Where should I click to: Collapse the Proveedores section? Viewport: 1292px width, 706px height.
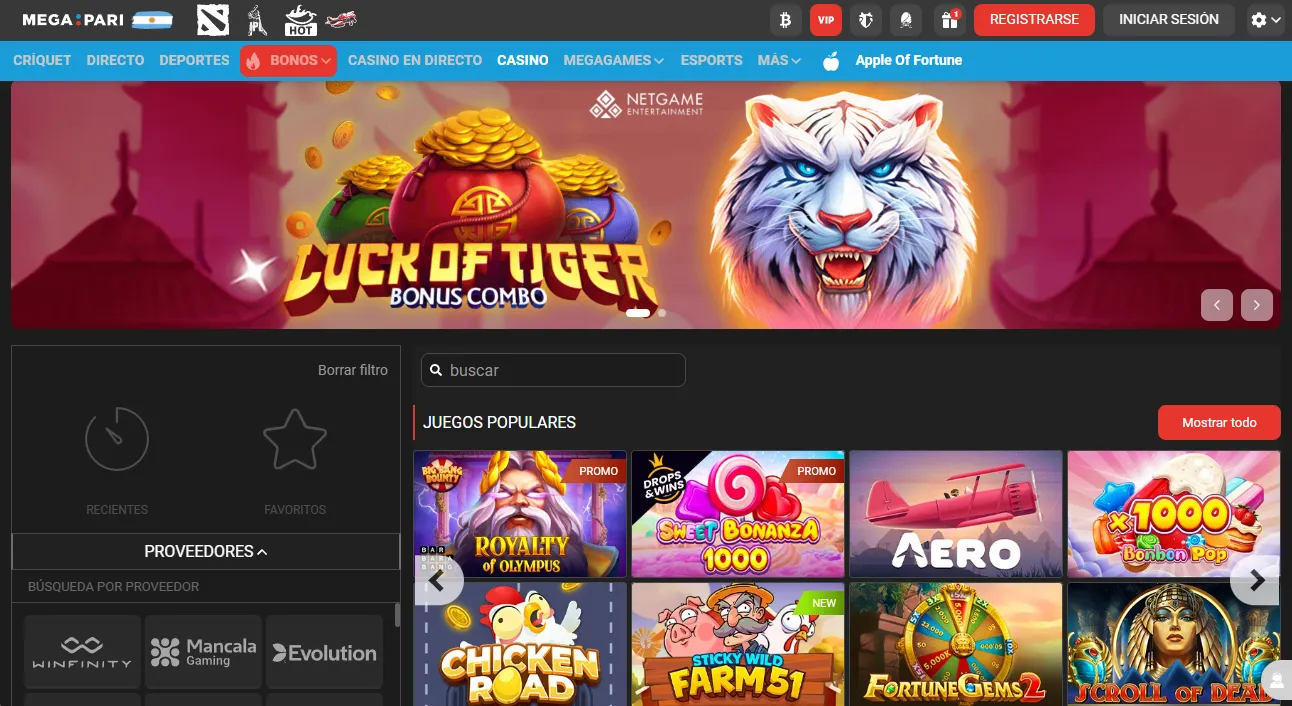[205, 551]
